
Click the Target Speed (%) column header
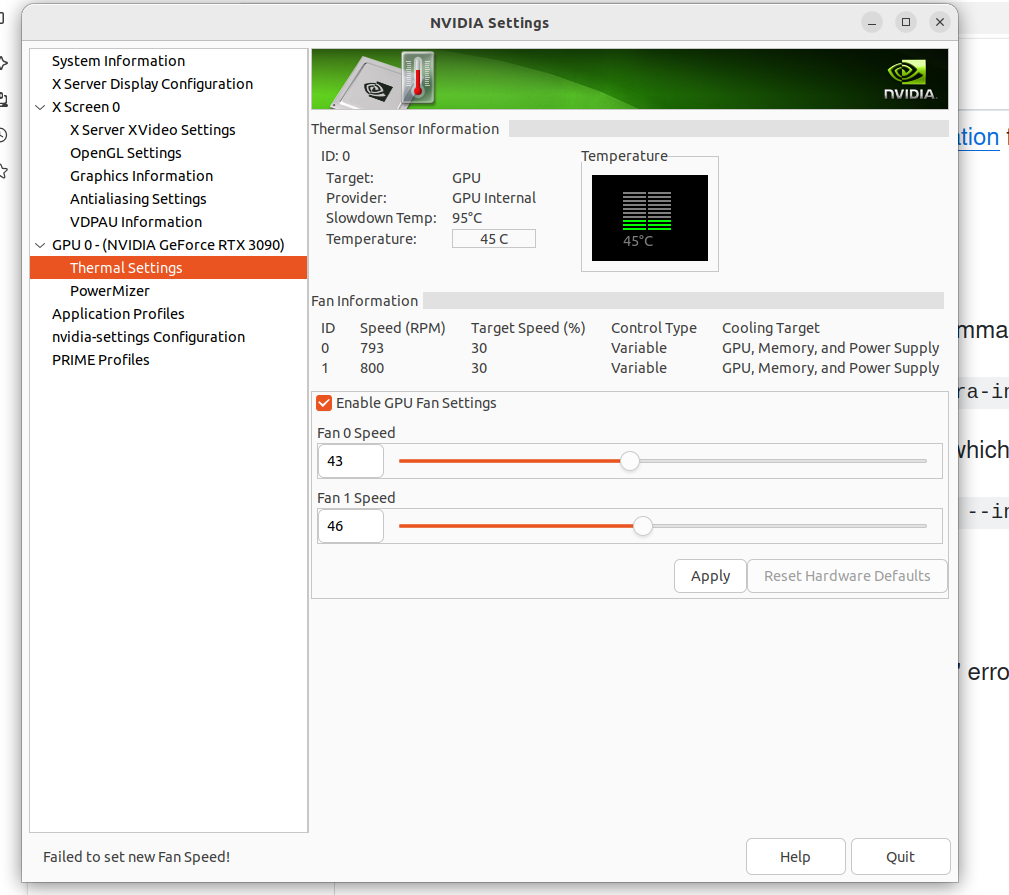coord(528,328)
